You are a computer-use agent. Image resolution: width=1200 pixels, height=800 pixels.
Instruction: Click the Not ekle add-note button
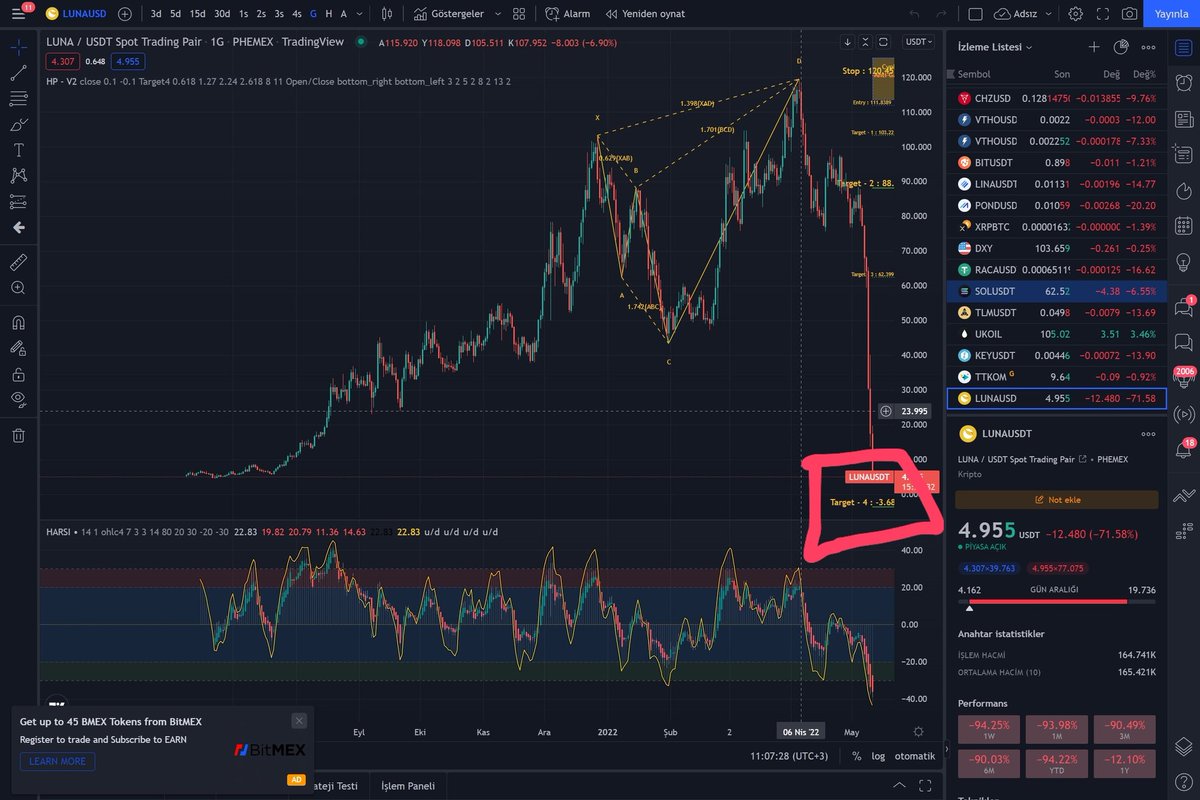click(1057, 499)
